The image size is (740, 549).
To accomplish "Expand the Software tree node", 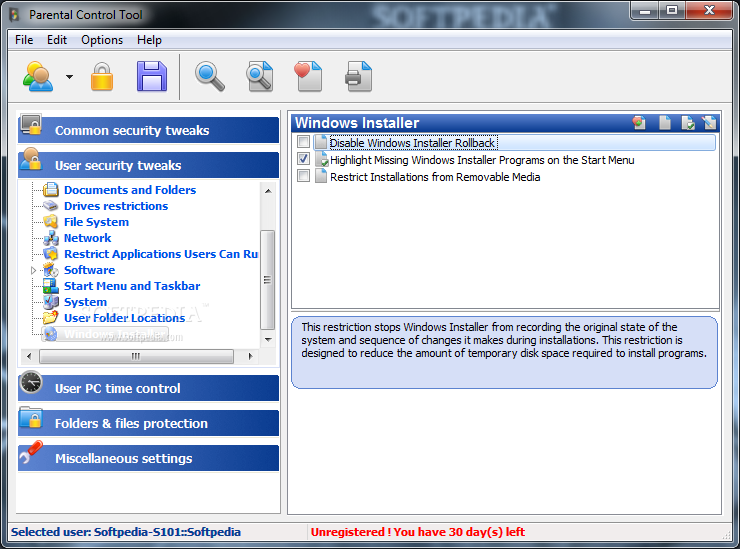I will tap(33, 270).
